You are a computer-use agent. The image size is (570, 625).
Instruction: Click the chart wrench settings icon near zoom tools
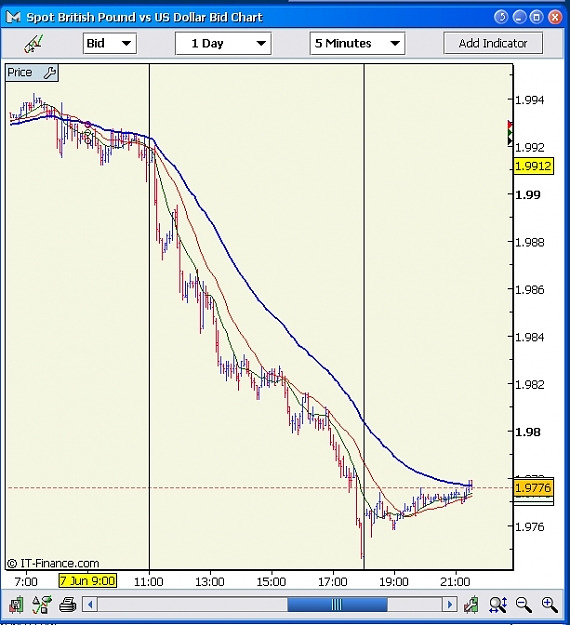(472, 605)
